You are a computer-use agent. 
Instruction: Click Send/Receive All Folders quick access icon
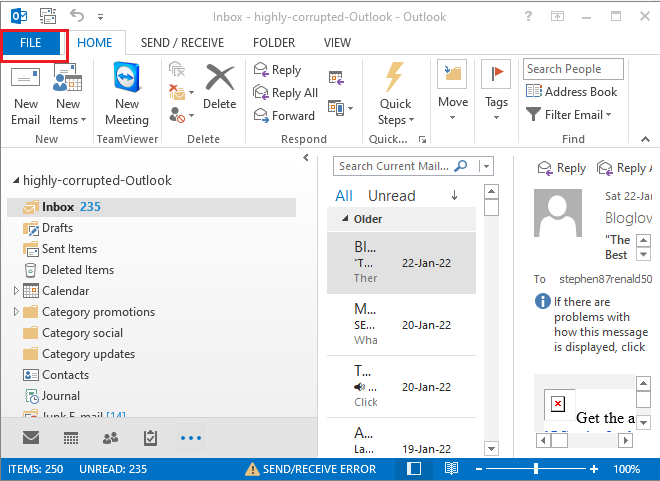click(48, 16)
